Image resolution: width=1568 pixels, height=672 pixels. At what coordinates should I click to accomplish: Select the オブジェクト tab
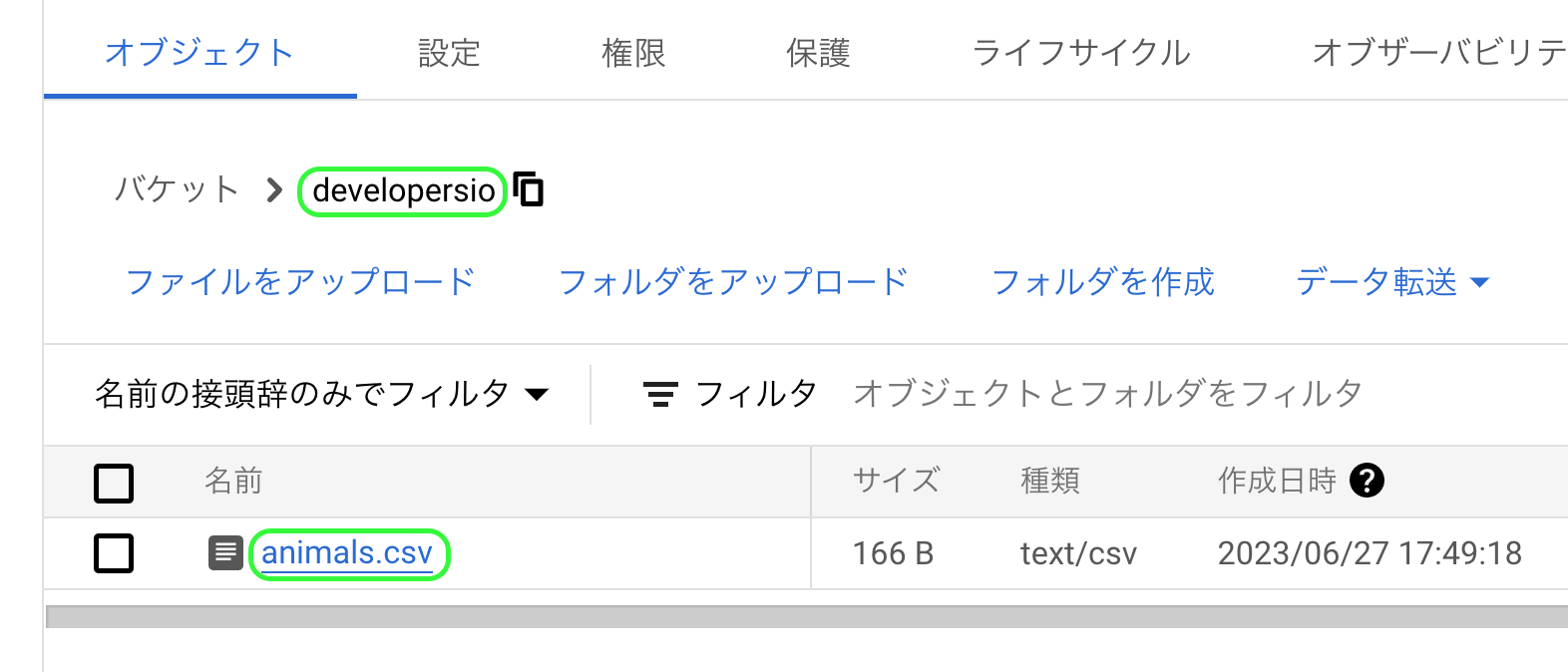click(x=199, y=53)
